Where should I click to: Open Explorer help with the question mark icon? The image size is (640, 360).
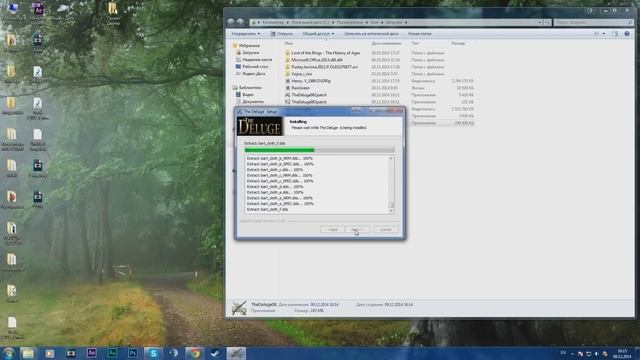[627, 33]
